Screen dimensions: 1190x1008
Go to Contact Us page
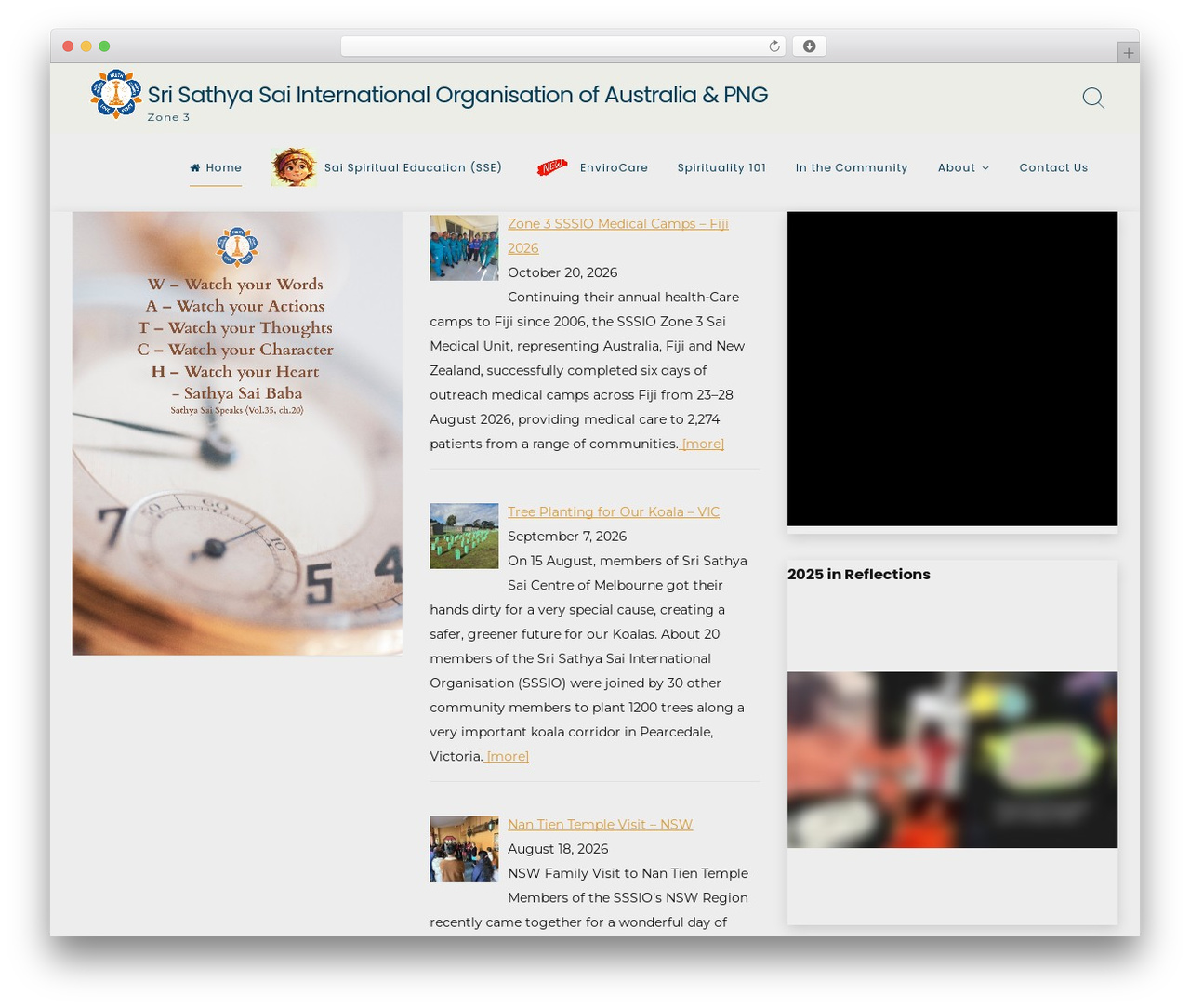[1053, 168]
